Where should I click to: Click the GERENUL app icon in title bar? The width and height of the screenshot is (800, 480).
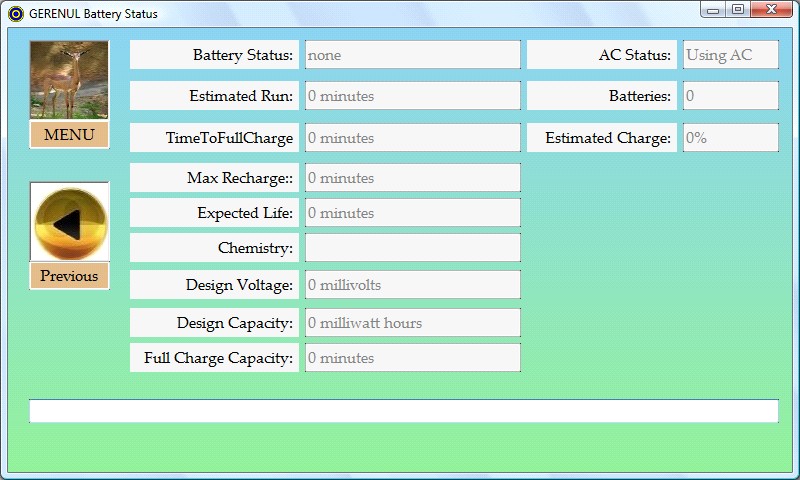pos(15,13)
